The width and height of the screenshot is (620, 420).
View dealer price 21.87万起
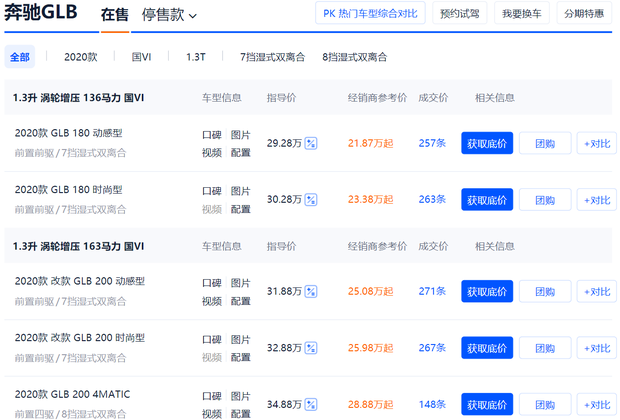(x=370, y=143)
